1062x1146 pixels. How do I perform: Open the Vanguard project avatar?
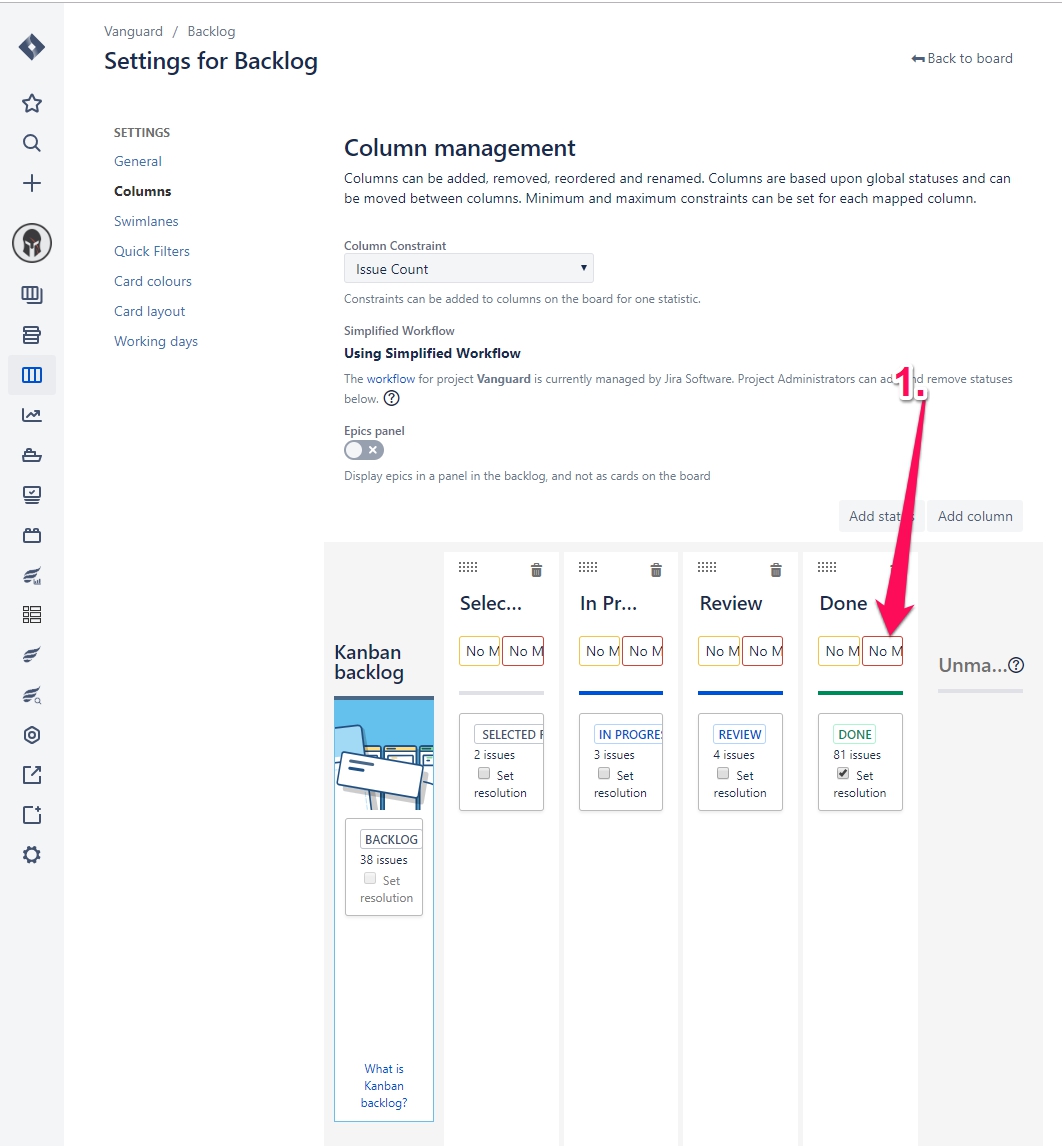pyautogui.click(x=31, y=243)
